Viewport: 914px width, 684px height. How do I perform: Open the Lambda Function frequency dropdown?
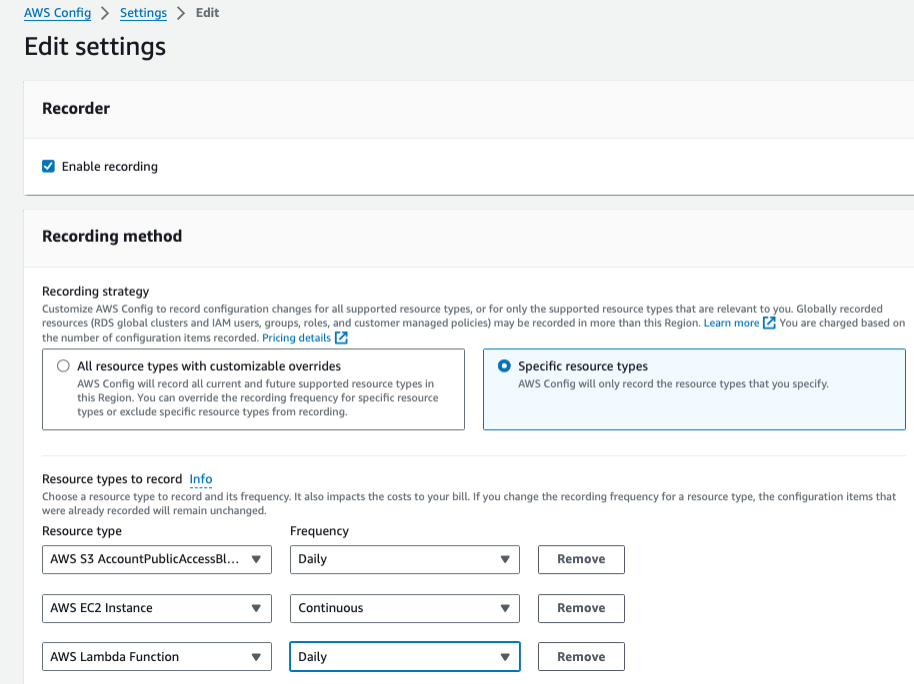(x=404, y=657)
